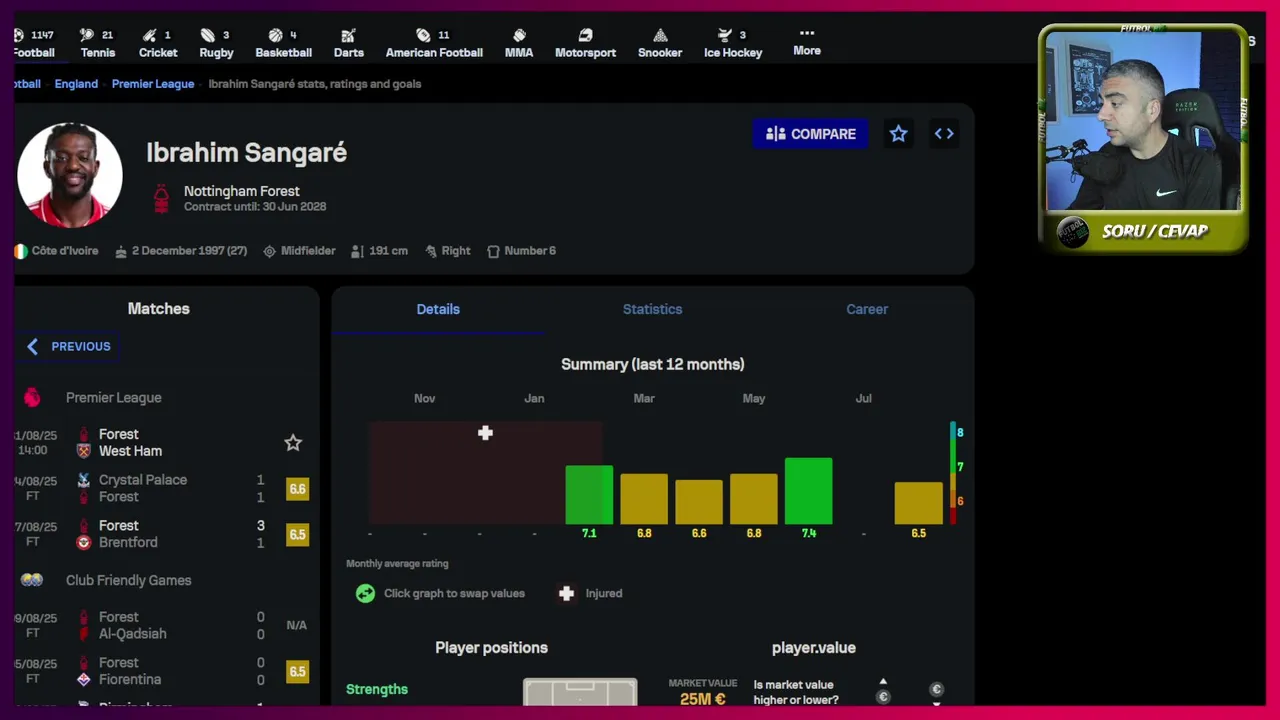The height and width of the screenshot is (720, 1280).
Task: Click the COMPARE button
Action: pos(811,134)
